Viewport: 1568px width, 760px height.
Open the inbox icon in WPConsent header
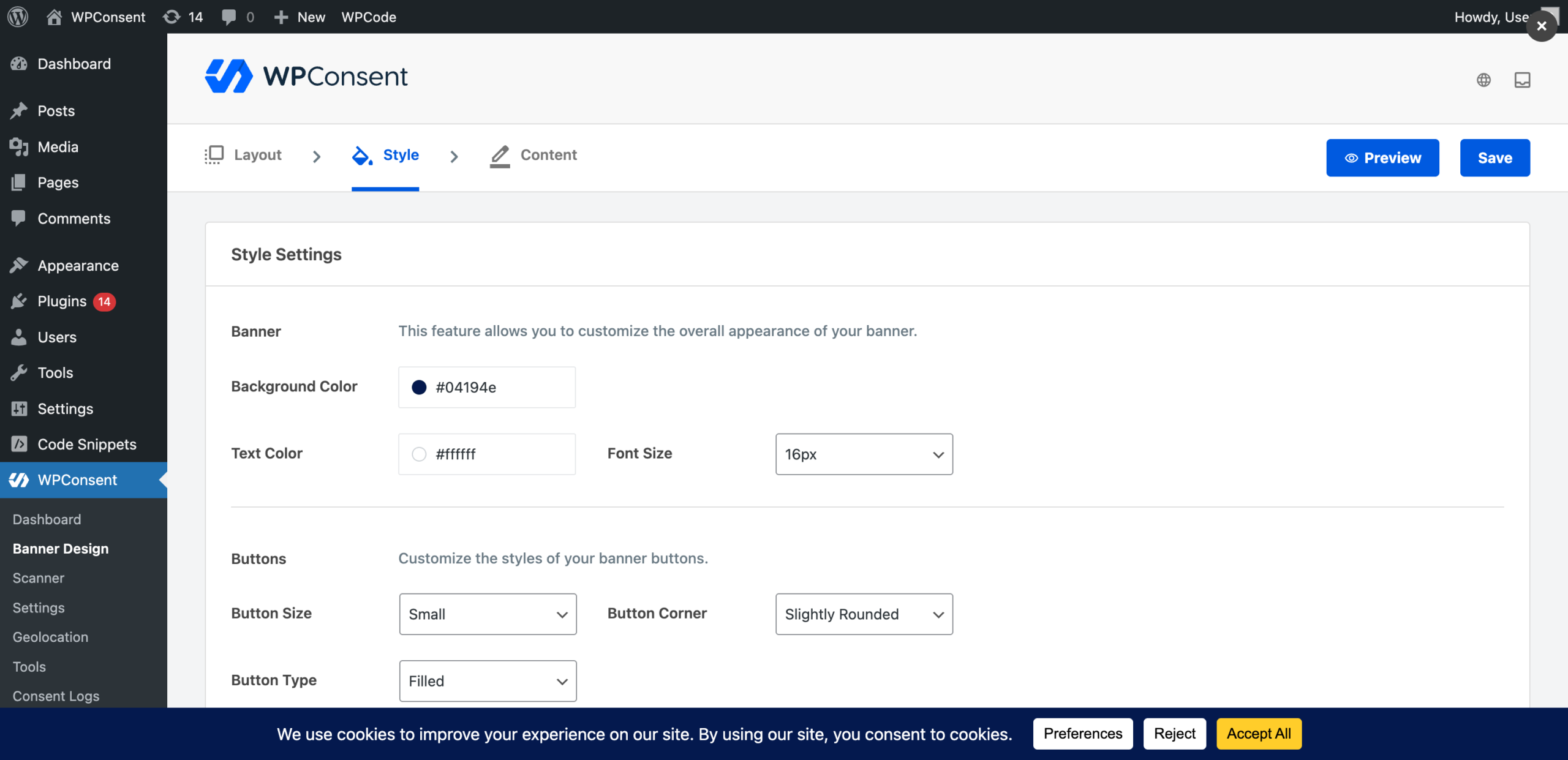(x=1523, y=80)
